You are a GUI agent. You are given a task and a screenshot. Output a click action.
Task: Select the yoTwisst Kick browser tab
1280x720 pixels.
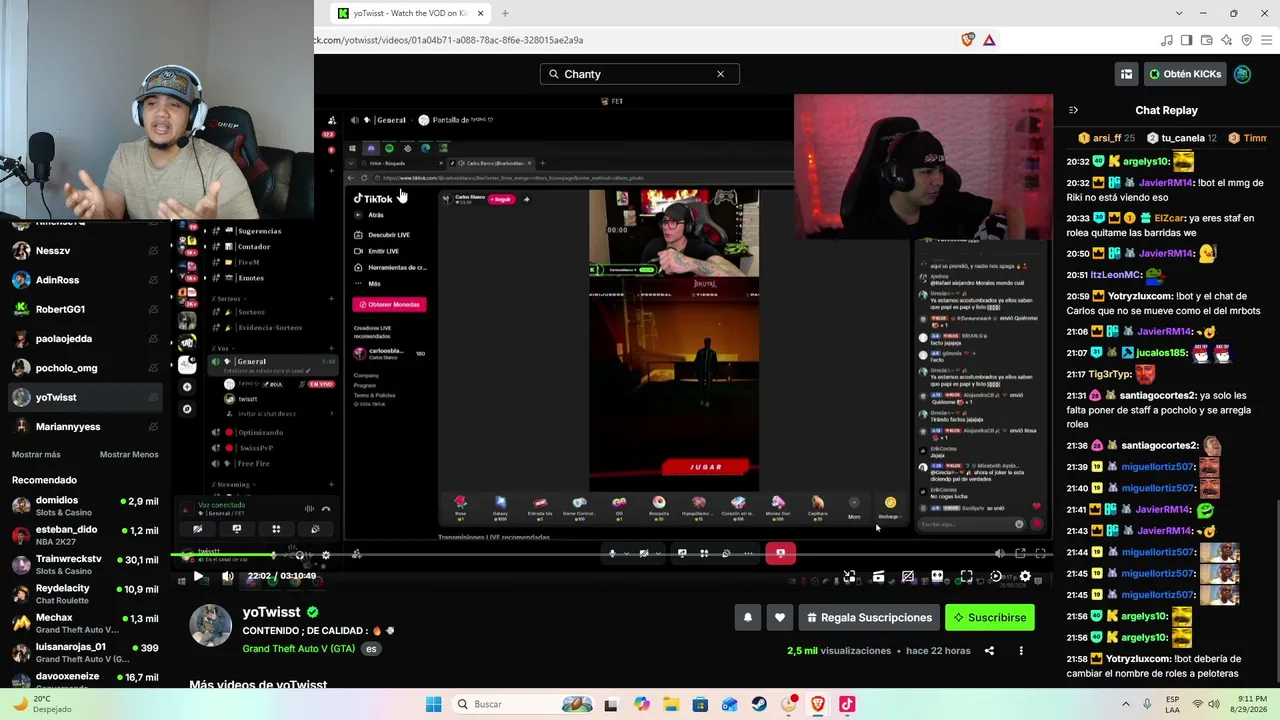(x=411, y=13)
